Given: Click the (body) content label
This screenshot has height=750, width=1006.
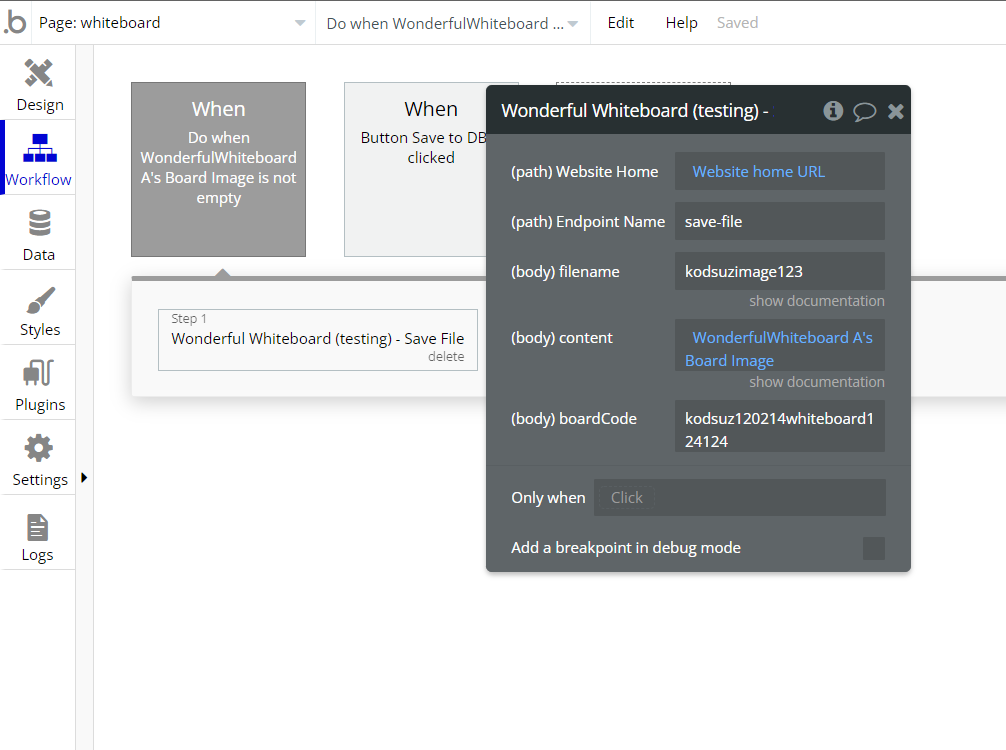Looking at the screenshot, I should (561, 338).
